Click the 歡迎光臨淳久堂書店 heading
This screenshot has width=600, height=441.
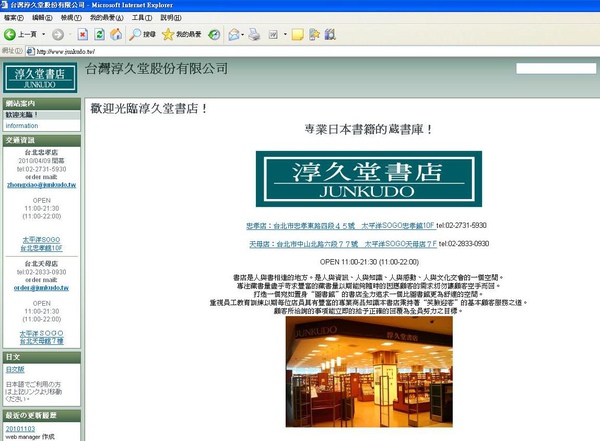coord(149,108)
